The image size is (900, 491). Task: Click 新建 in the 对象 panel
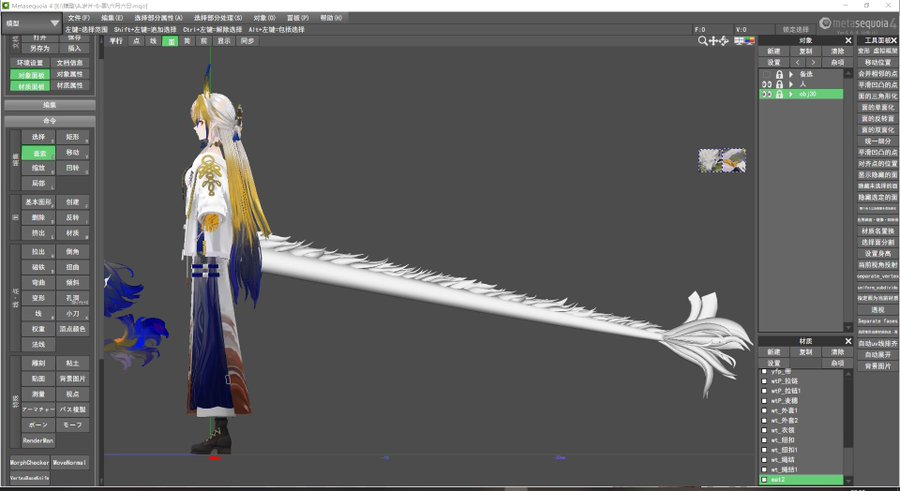point(774,51)
